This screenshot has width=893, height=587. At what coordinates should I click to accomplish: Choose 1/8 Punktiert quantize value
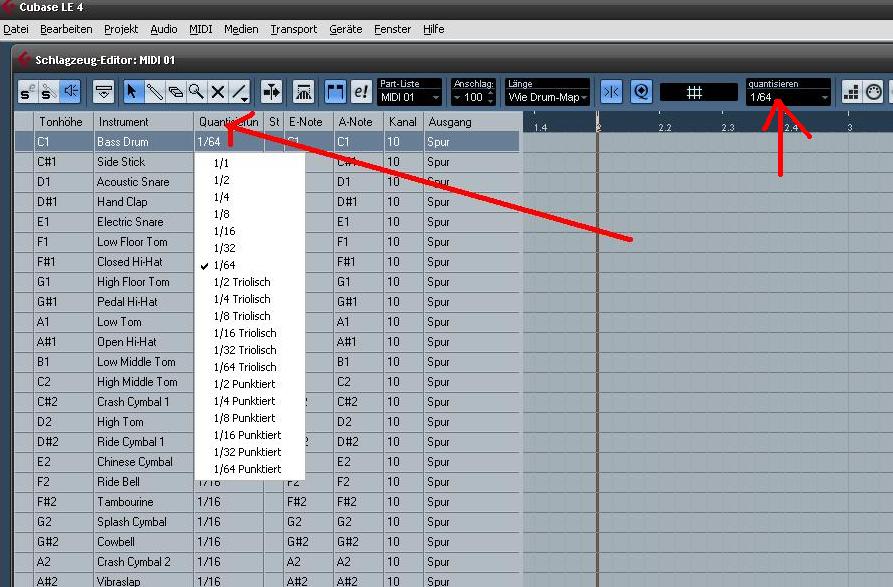[x=249, y=418]
